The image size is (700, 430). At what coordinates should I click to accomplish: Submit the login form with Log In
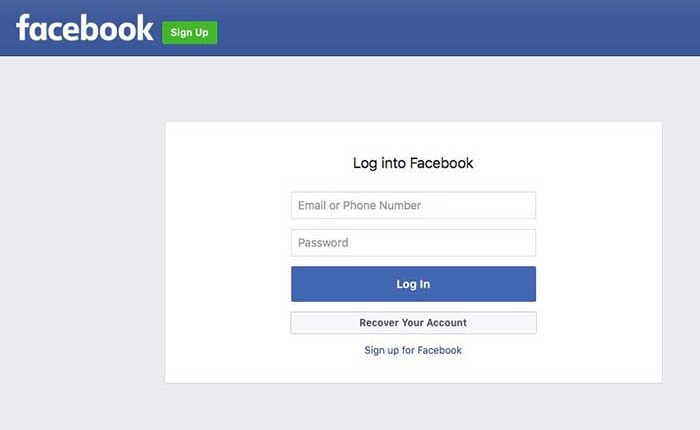point(413,284)
